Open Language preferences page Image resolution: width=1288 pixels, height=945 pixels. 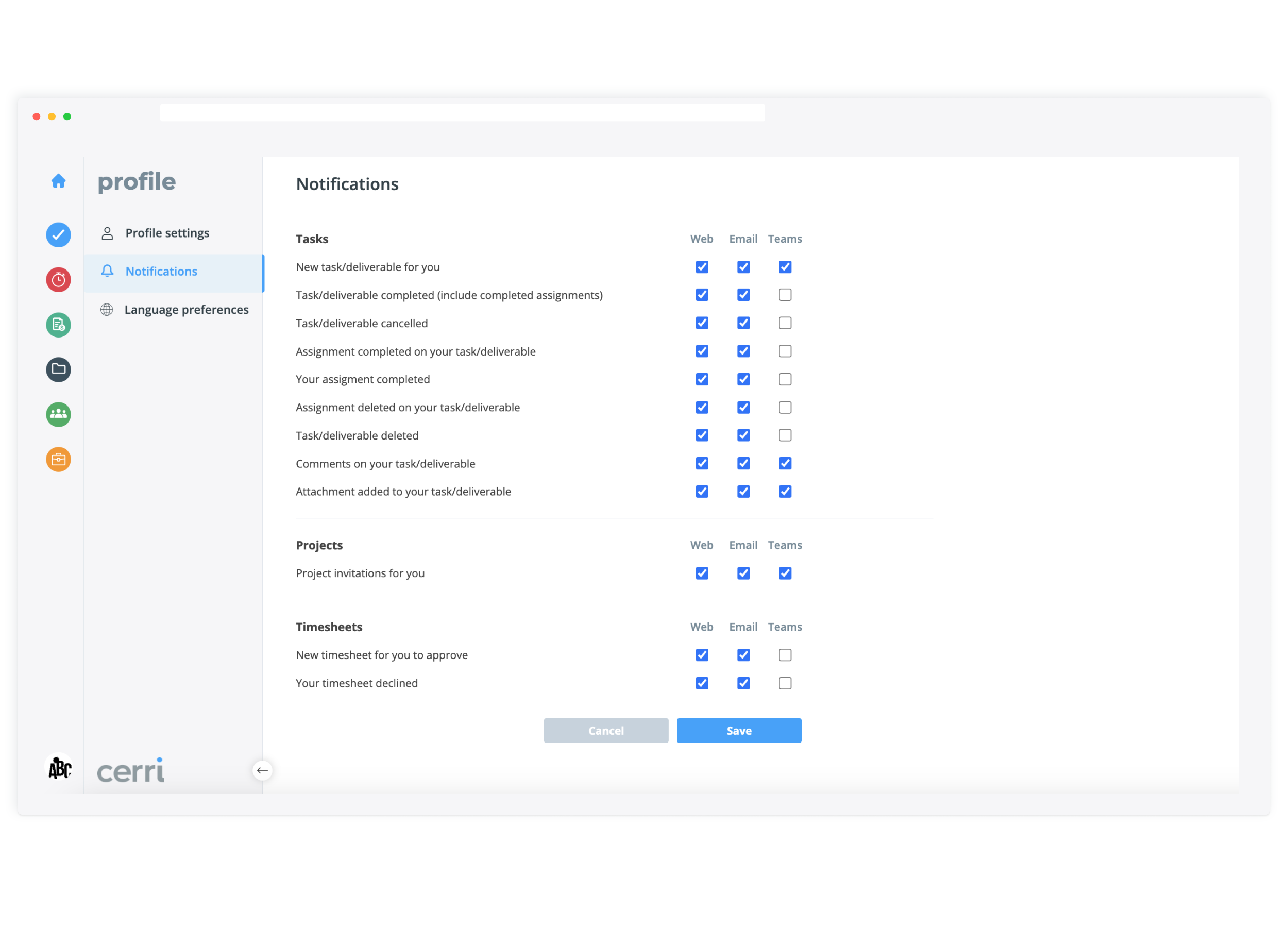187,310
